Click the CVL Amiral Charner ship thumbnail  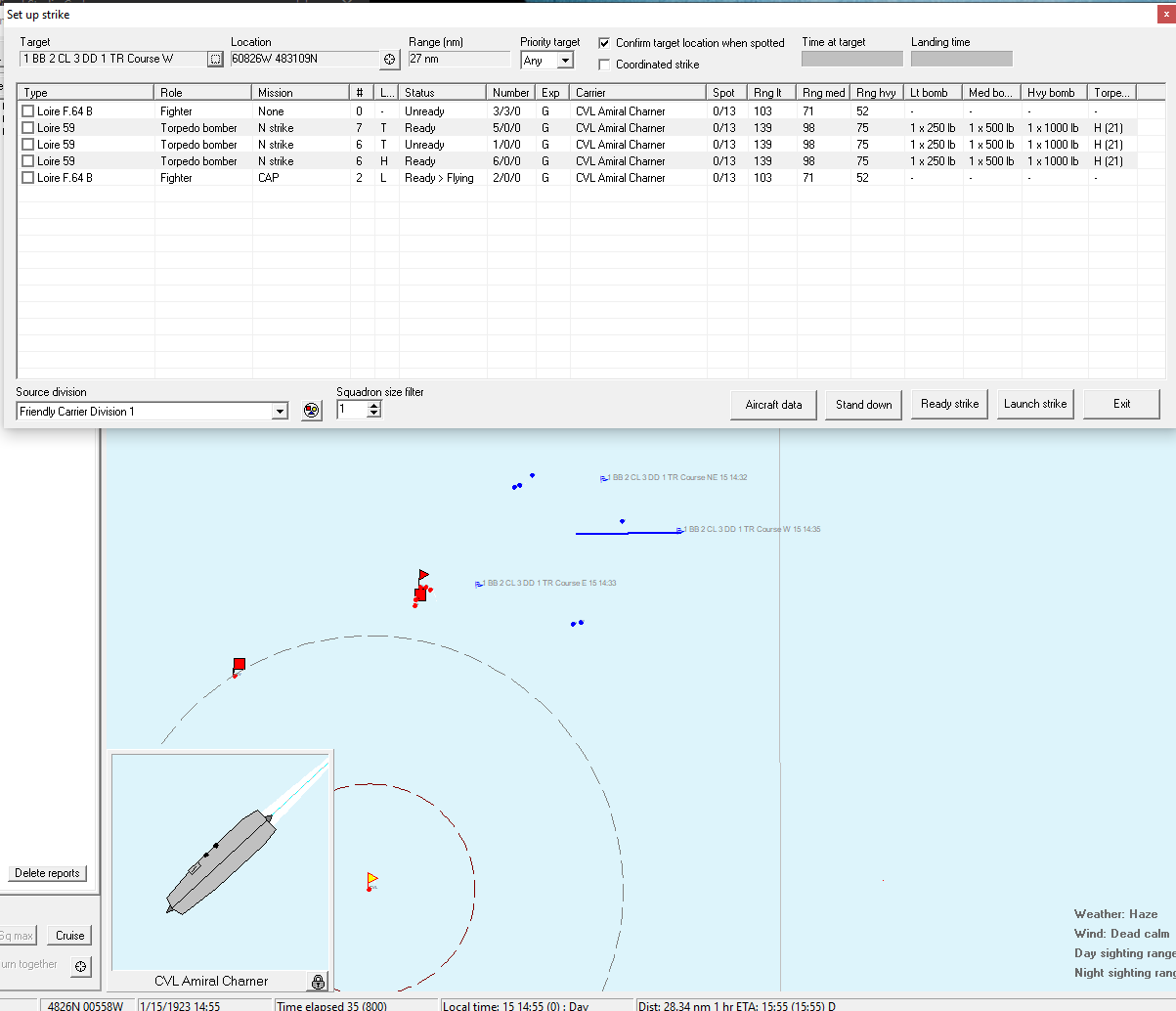pos(222,861)
